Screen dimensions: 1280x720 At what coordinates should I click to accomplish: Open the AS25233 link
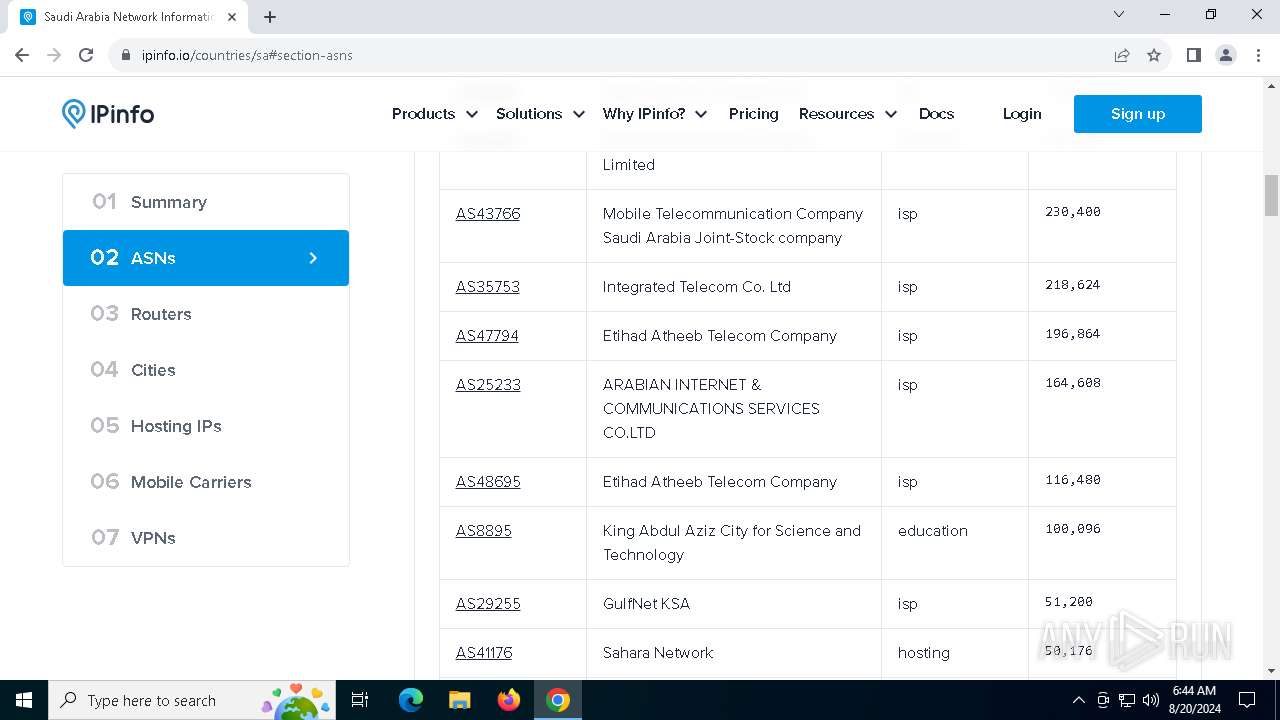[488, 385]
